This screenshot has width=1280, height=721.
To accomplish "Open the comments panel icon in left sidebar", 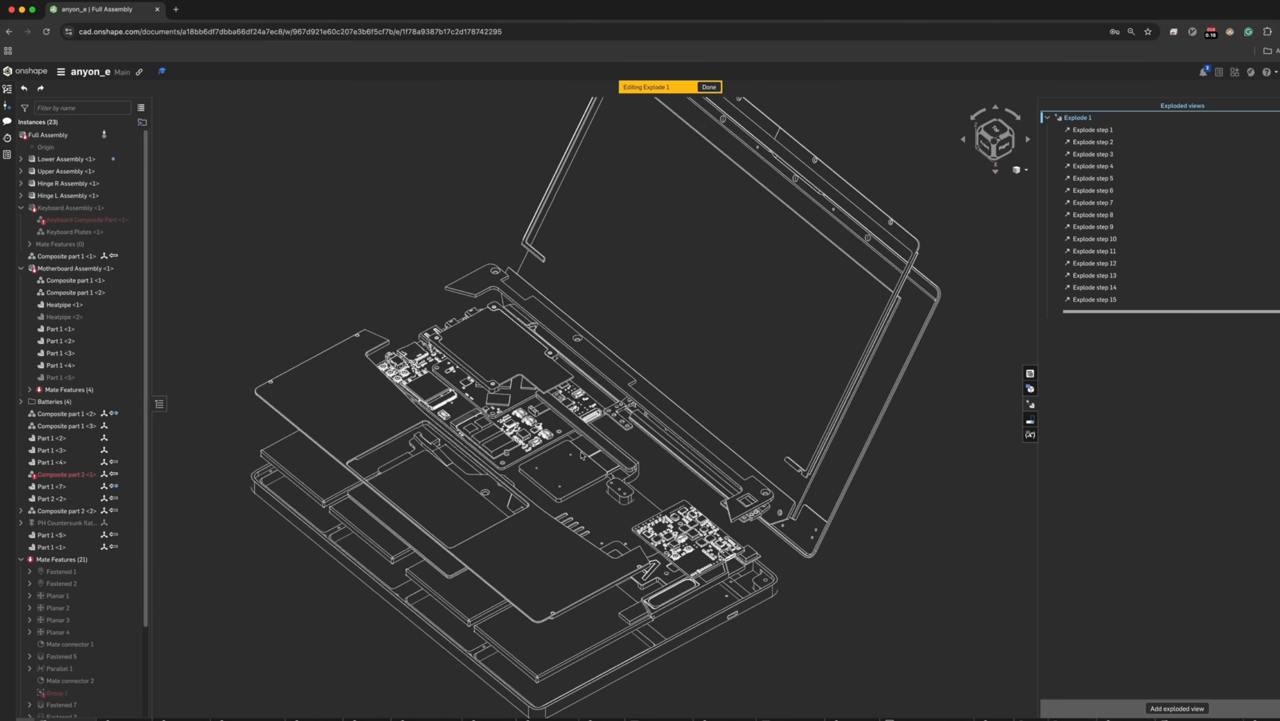I will point(7,121).
